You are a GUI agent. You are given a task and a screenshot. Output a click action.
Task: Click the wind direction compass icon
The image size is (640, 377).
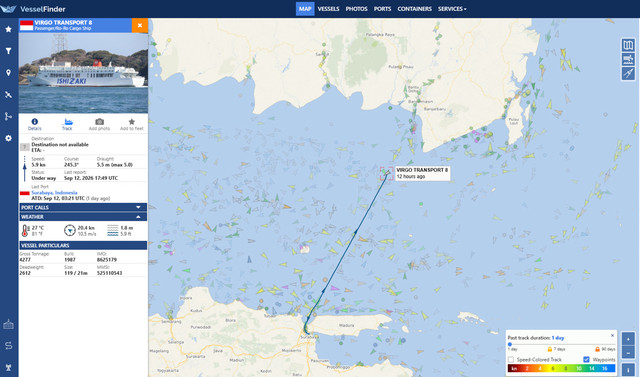pyautogui.click(x=70, y=231)
